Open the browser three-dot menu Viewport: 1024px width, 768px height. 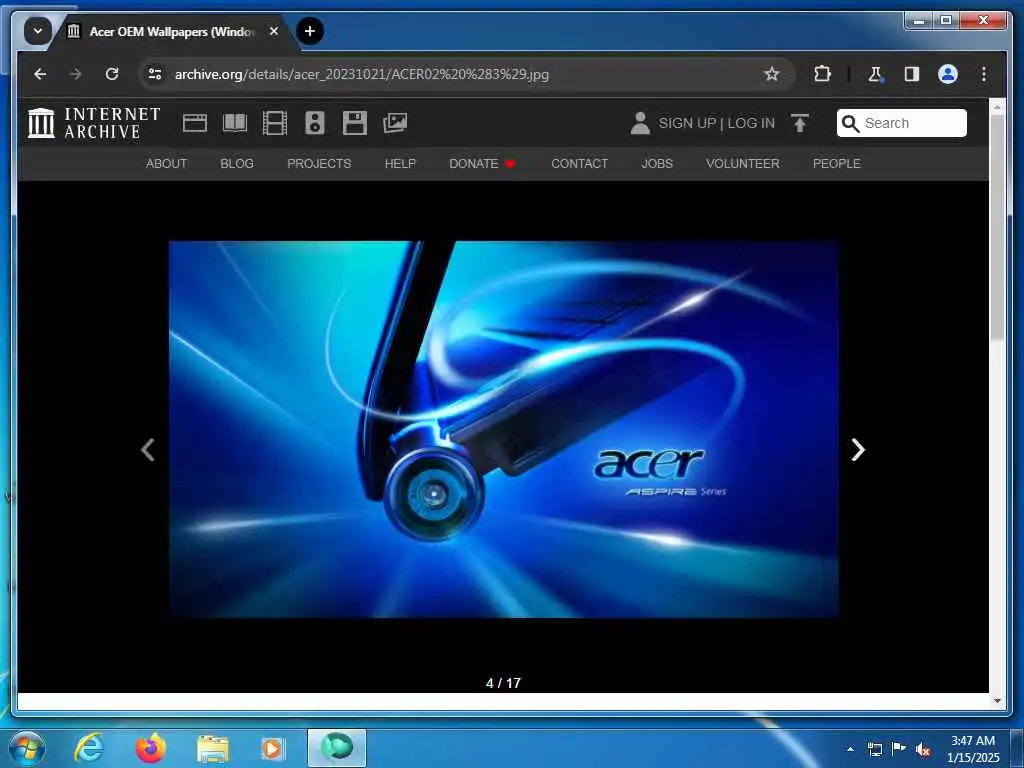[x=984, y=74]
